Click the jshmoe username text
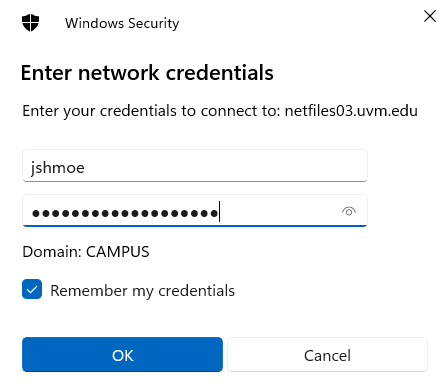Viewport: 445px width, 391px height. (57, 167)
